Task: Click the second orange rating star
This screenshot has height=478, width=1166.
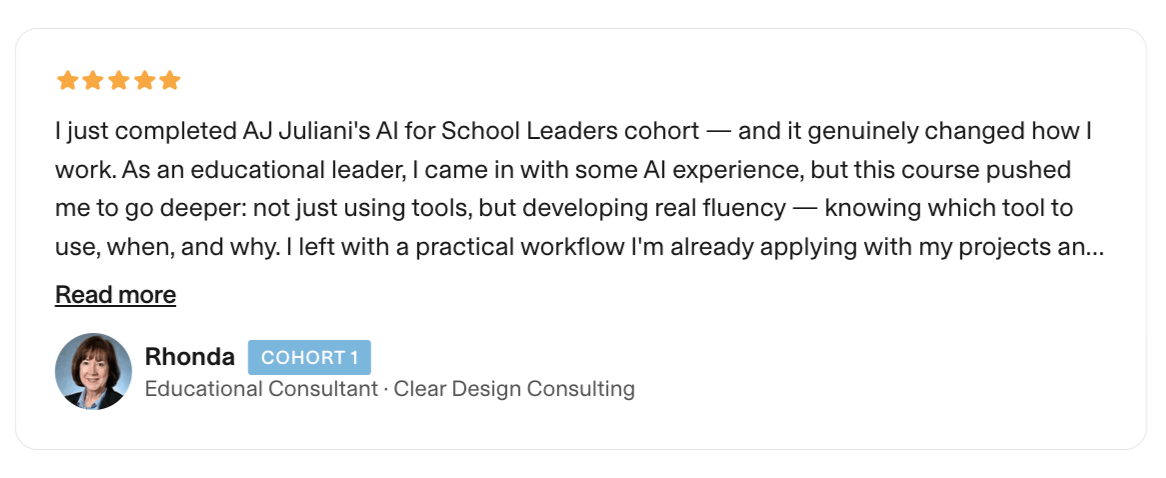Action: tap(93, 81)
